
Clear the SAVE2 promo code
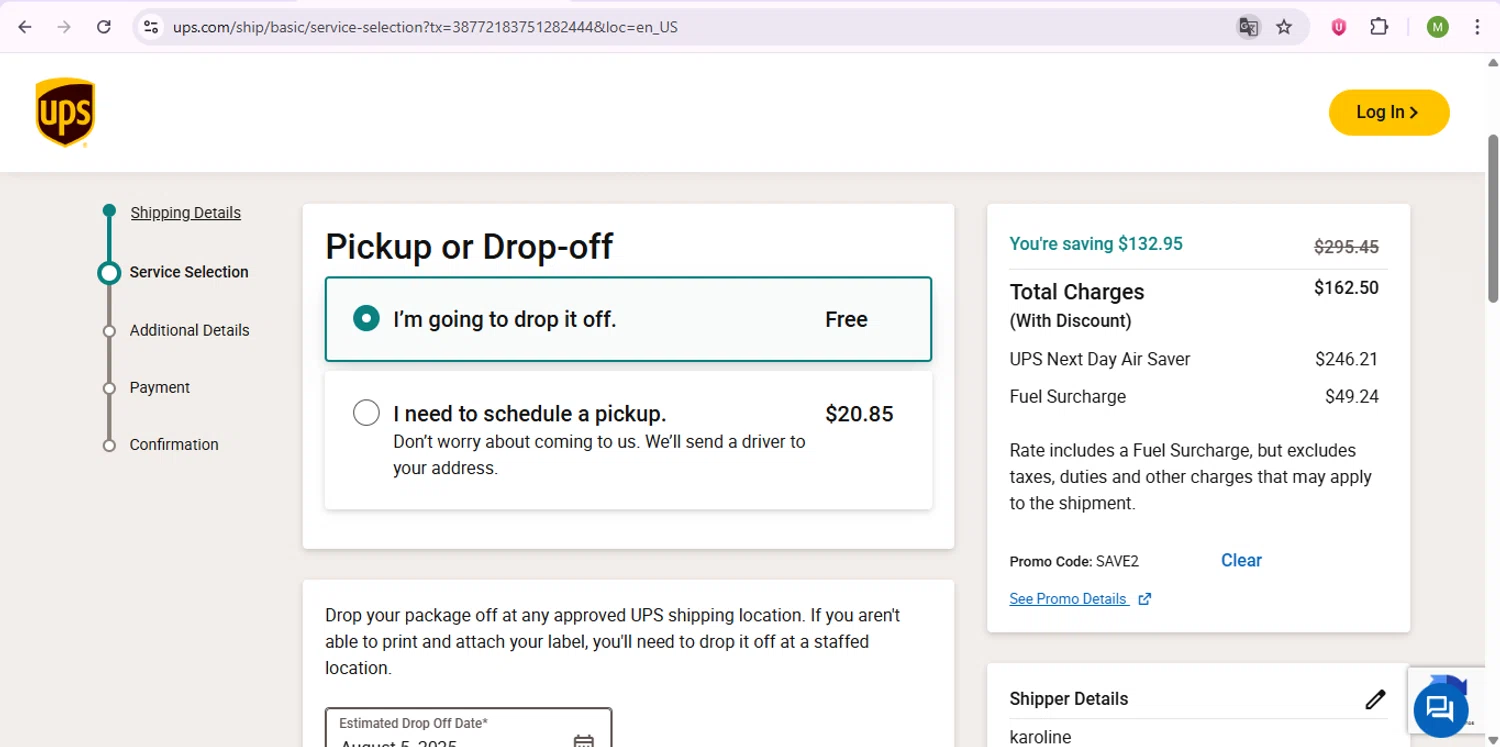pyautogui.click(x=1241, y=560)
